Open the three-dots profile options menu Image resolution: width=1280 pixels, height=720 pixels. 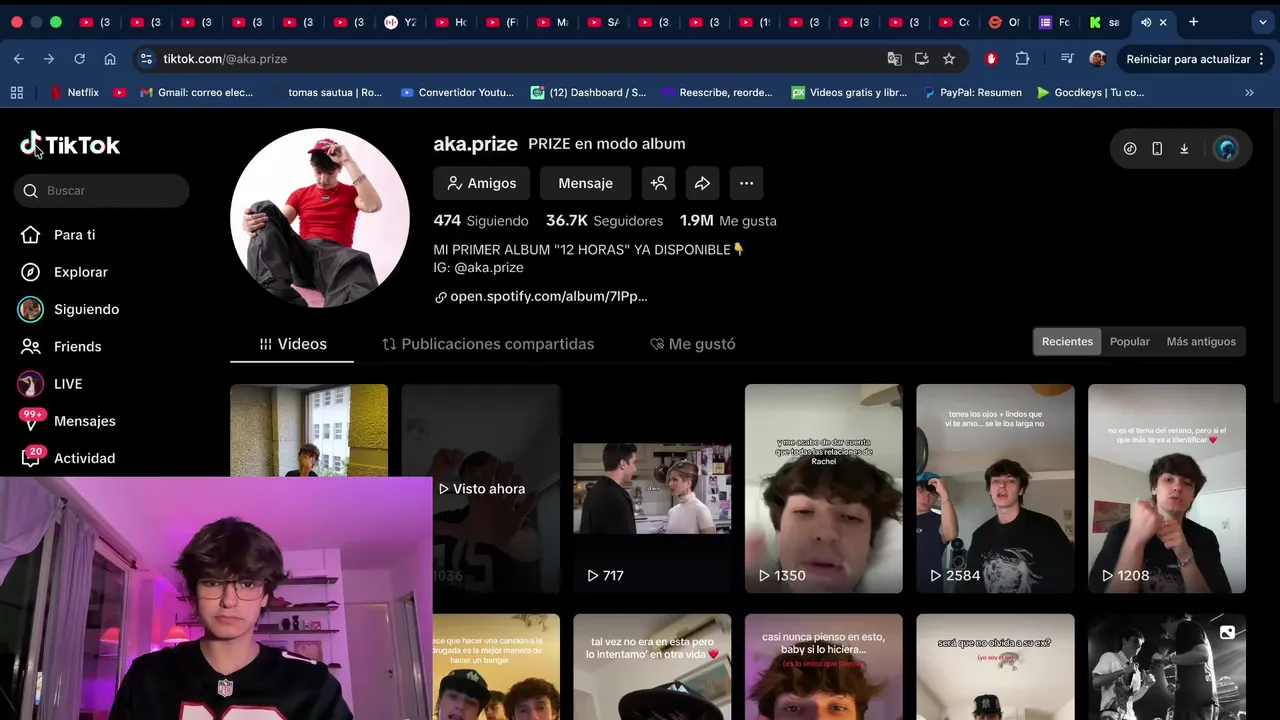(x=746, y=183)
